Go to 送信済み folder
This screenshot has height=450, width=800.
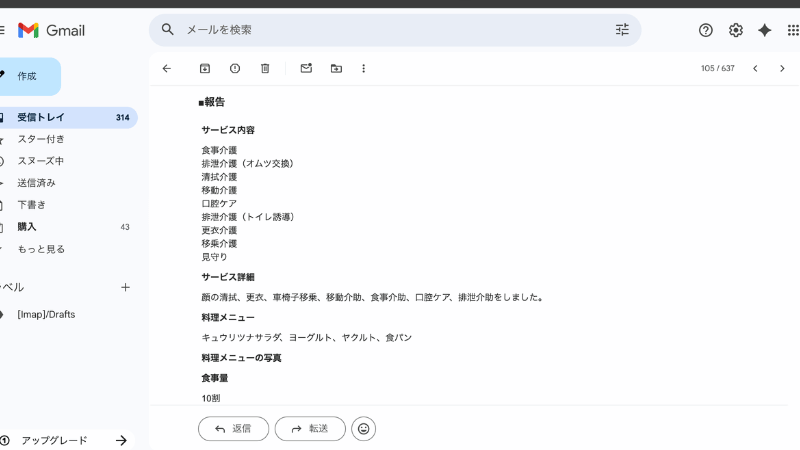[36, 183]
